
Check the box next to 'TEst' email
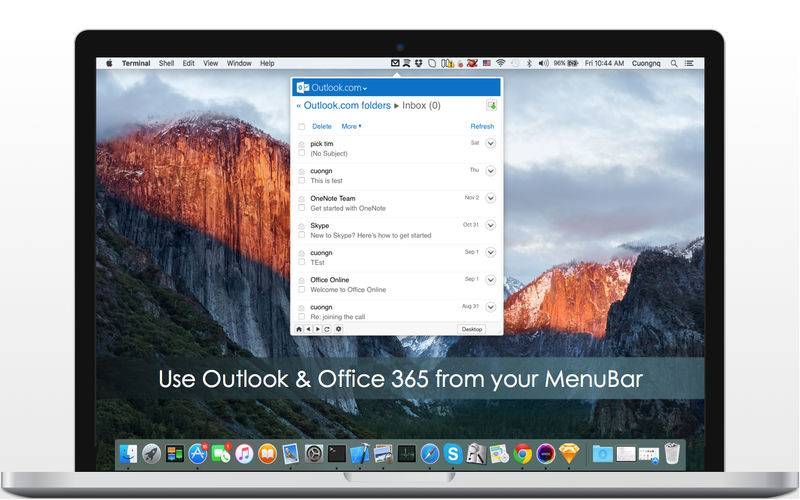(302, 262)
